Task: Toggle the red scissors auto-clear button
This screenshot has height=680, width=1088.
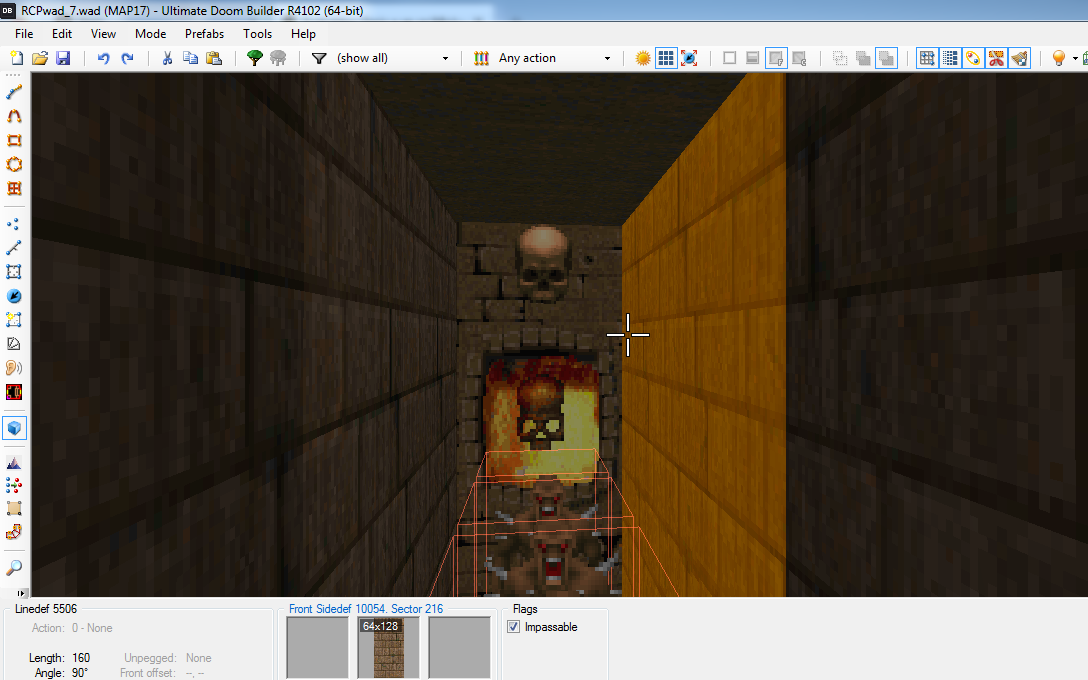Action: click(996, 58)
